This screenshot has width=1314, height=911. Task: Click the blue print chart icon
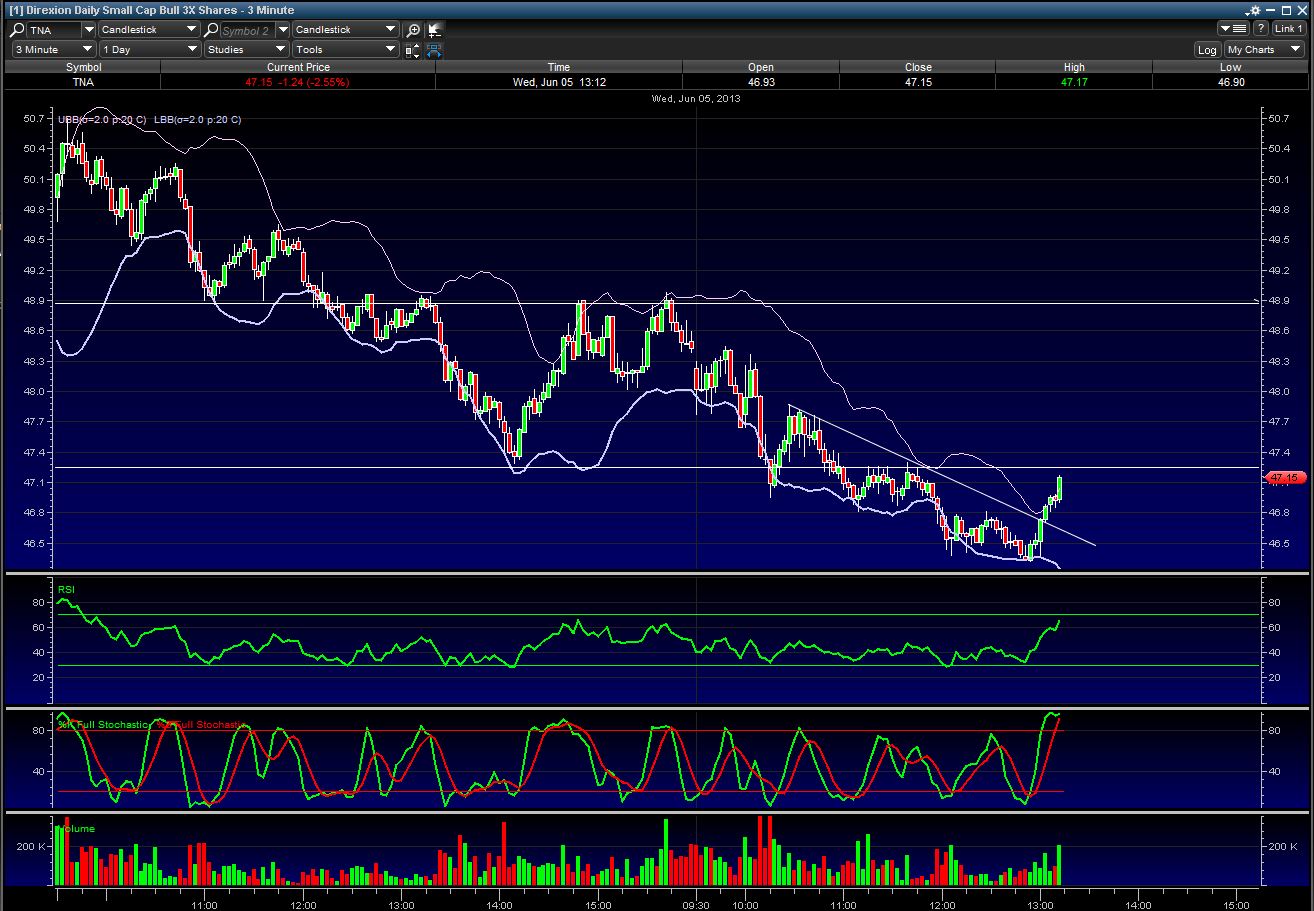tap(434, 50)
